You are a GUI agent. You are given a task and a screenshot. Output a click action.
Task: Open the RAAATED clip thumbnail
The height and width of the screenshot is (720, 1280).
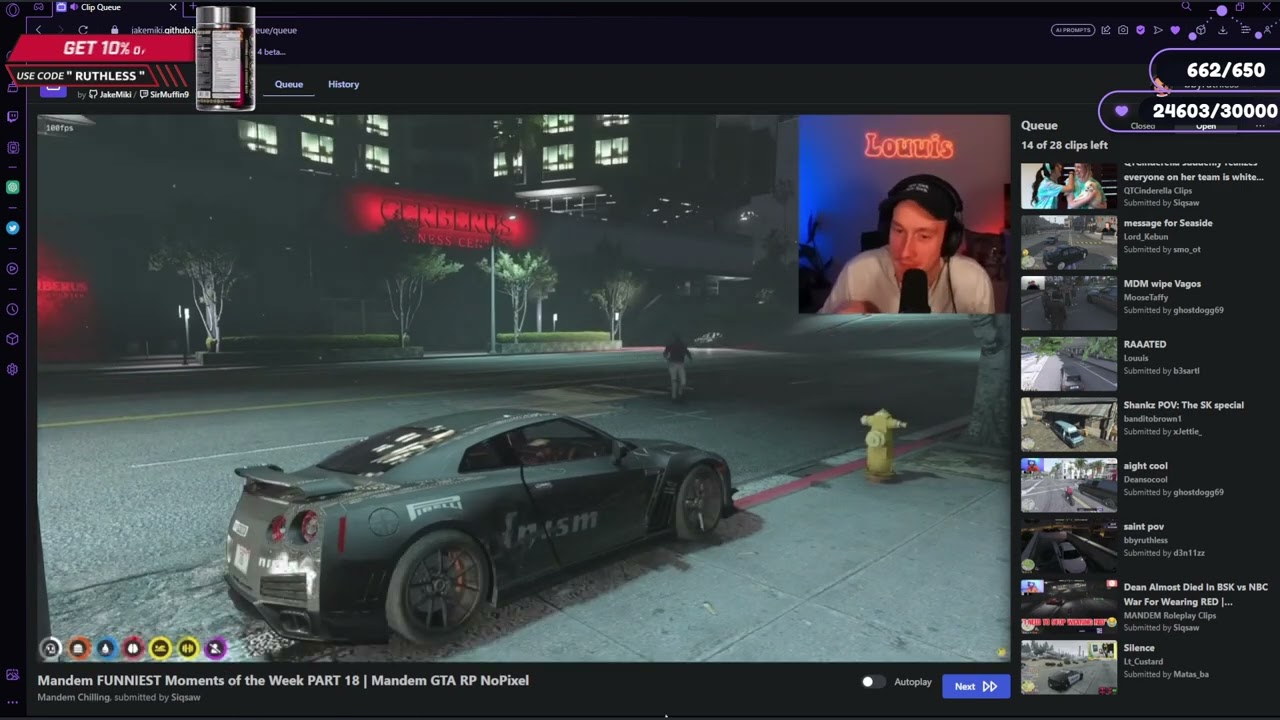click(1069, 364)
